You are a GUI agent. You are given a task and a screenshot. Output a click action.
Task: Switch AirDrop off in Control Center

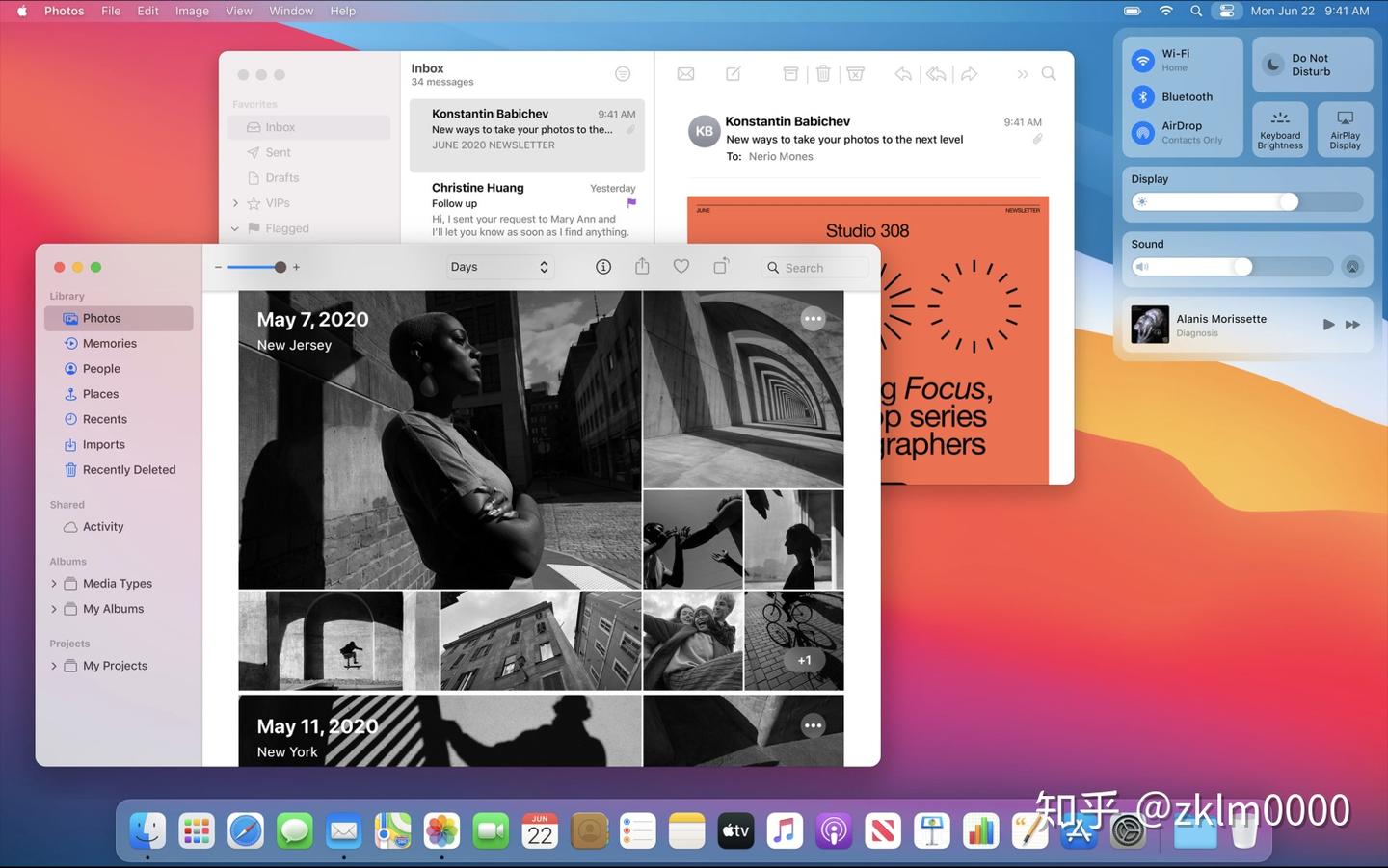click(x=1142, y=132)
